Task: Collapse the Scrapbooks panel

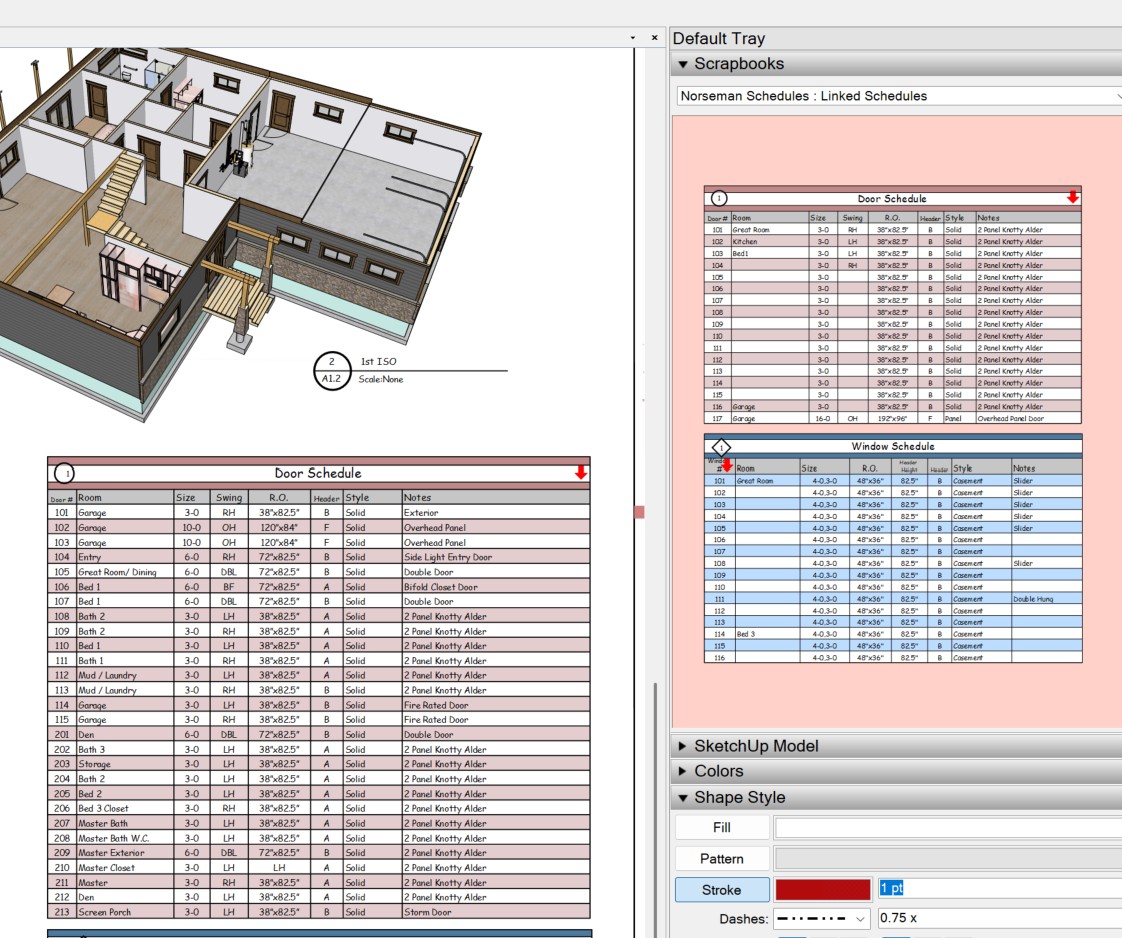Action: [683, 64]
